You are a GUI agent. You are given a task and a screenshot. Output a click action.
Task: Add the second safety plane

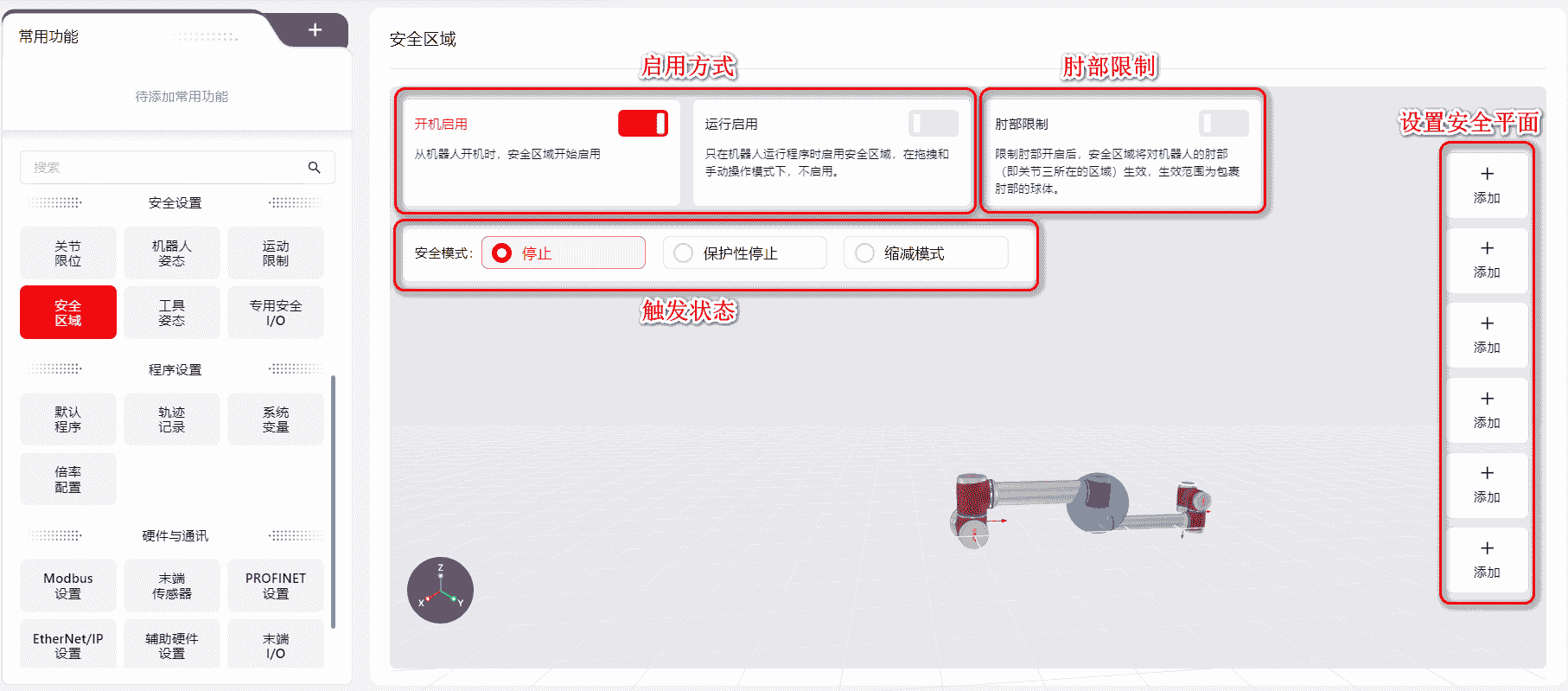click(x=1487, y=259)
